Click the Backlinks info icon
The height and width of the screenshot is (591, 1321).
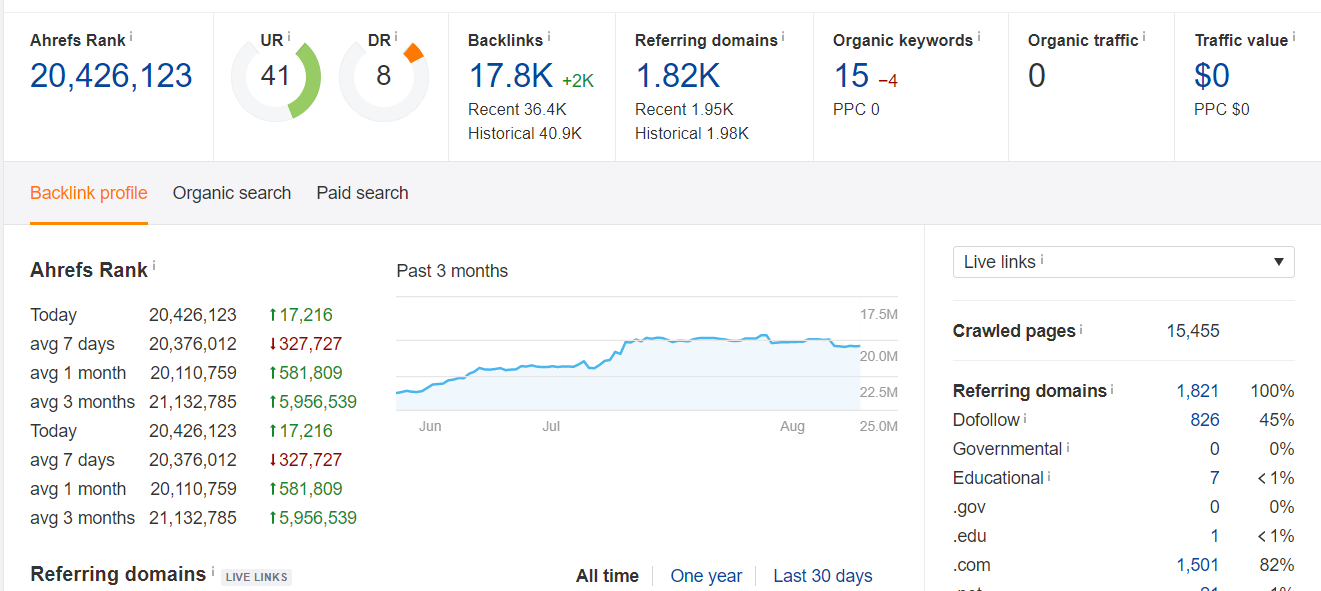pos(549,36)
